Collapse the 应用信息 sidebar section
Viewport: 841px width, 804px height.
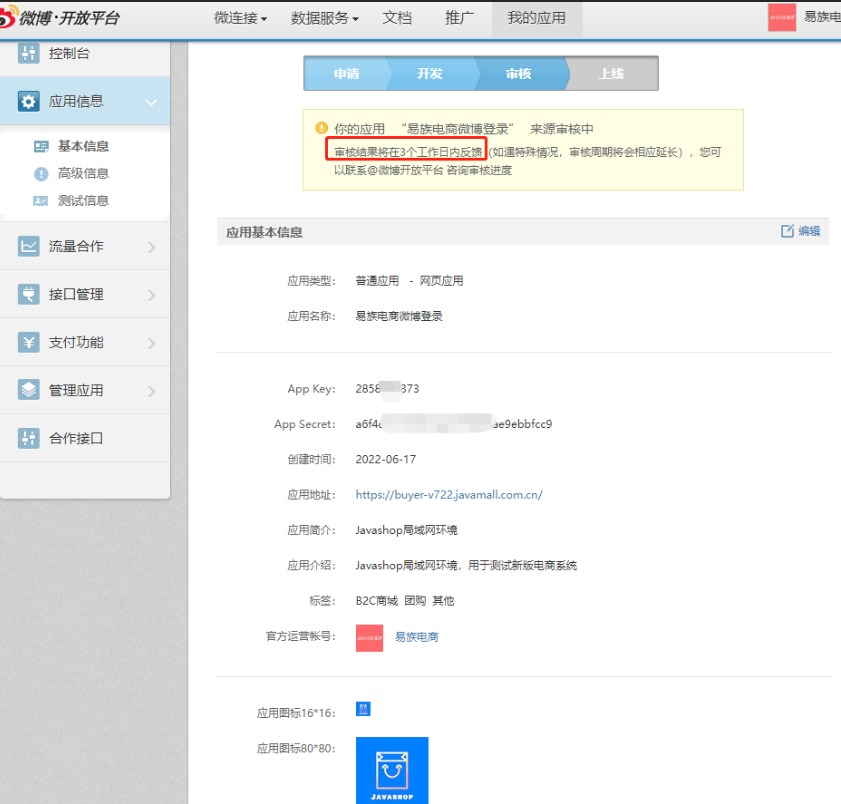pos(151,102)
